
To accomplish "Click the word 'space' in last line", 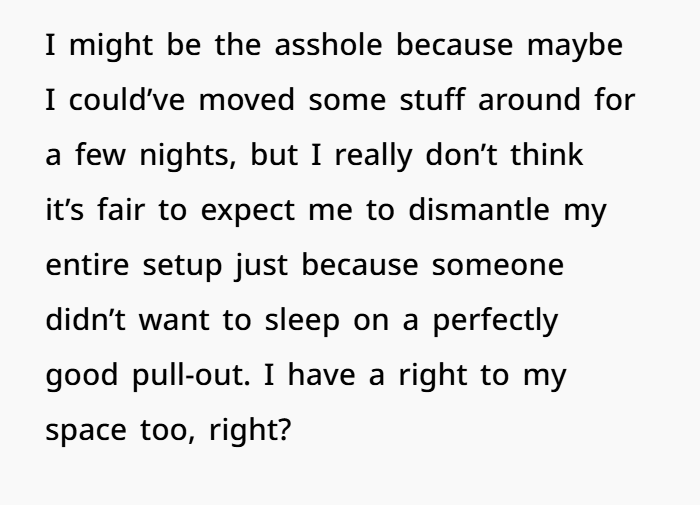I will 86,431.
